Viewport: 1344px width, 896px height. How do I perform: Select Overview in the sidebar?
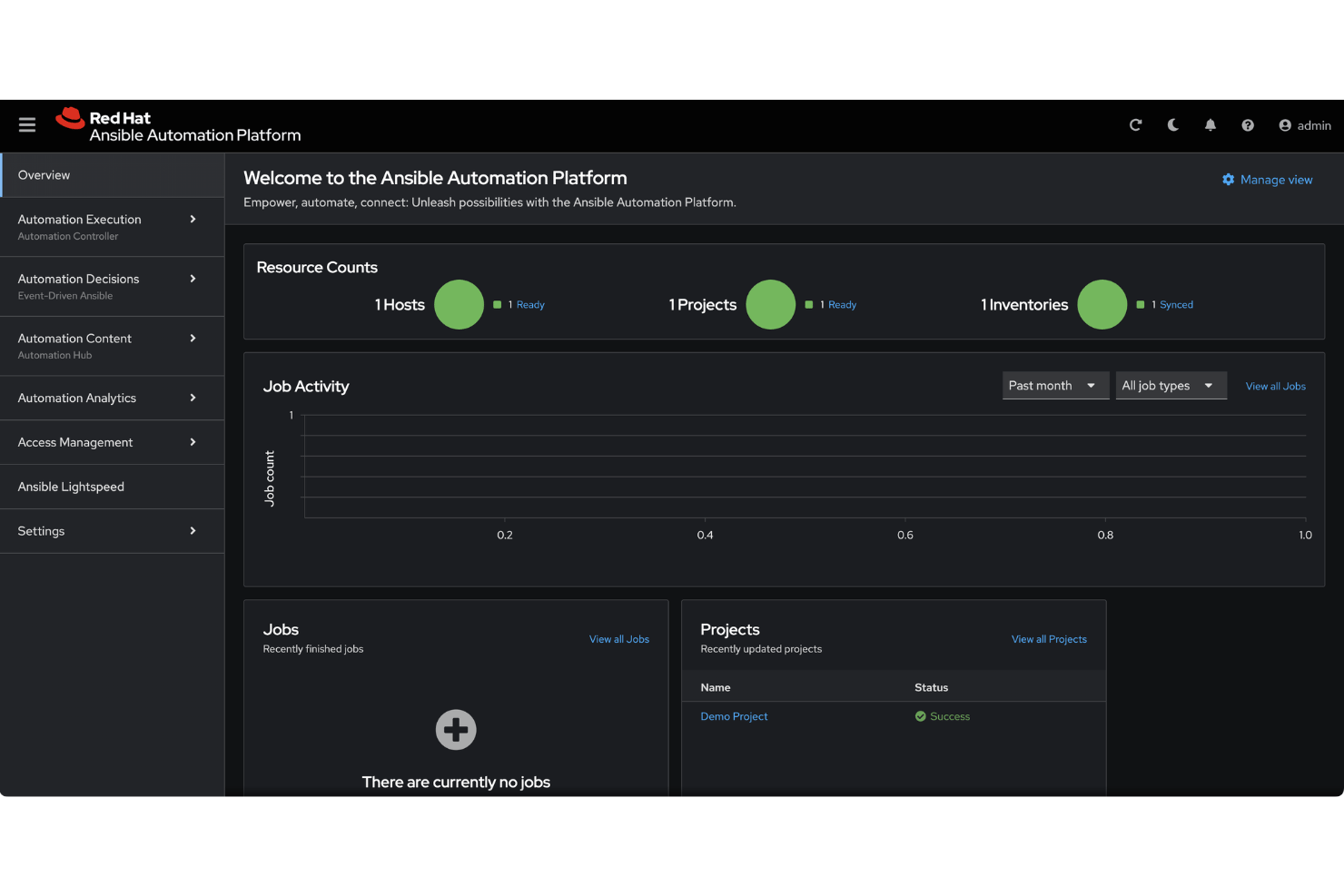click(113, 175)
